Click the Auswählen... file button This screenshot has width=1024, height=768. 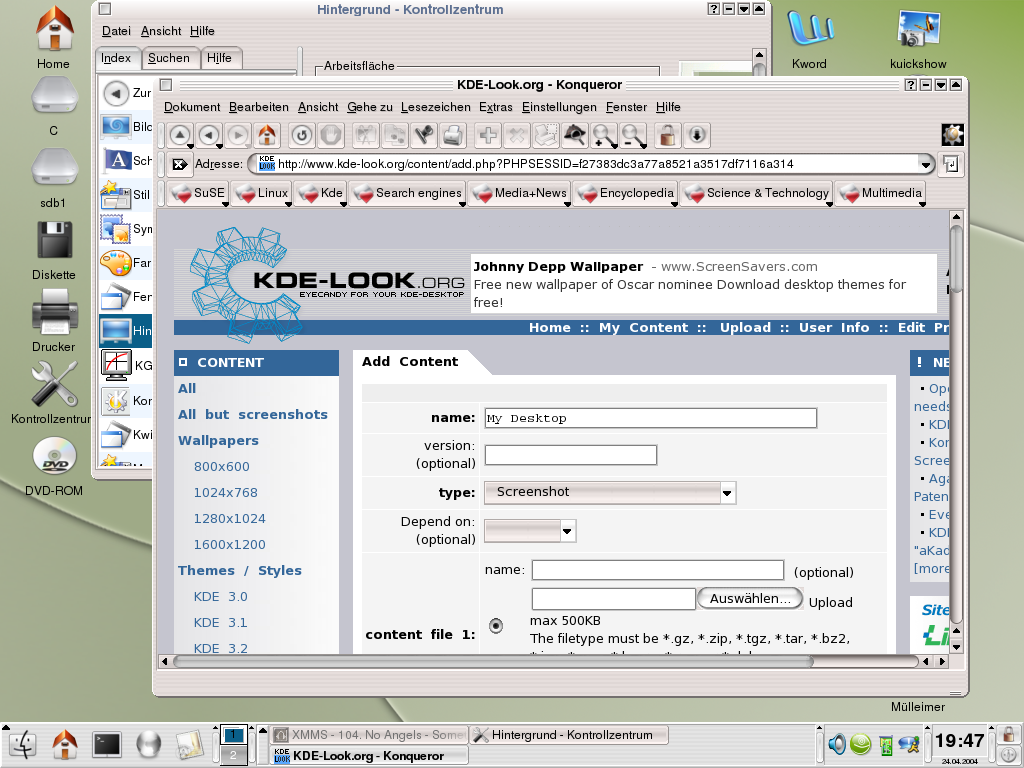click(750, 598)
